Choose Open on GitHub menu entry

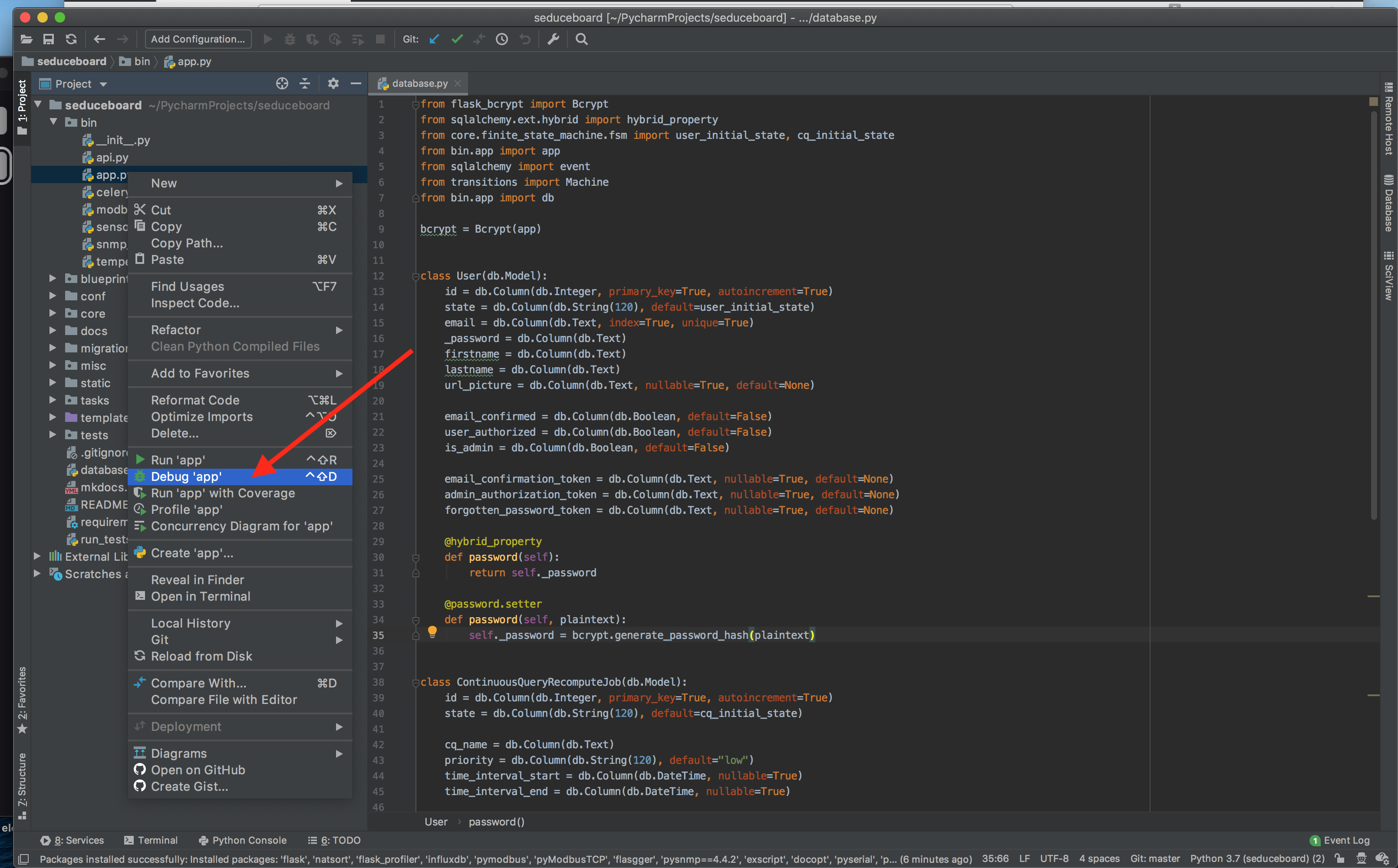click(240, 770)
